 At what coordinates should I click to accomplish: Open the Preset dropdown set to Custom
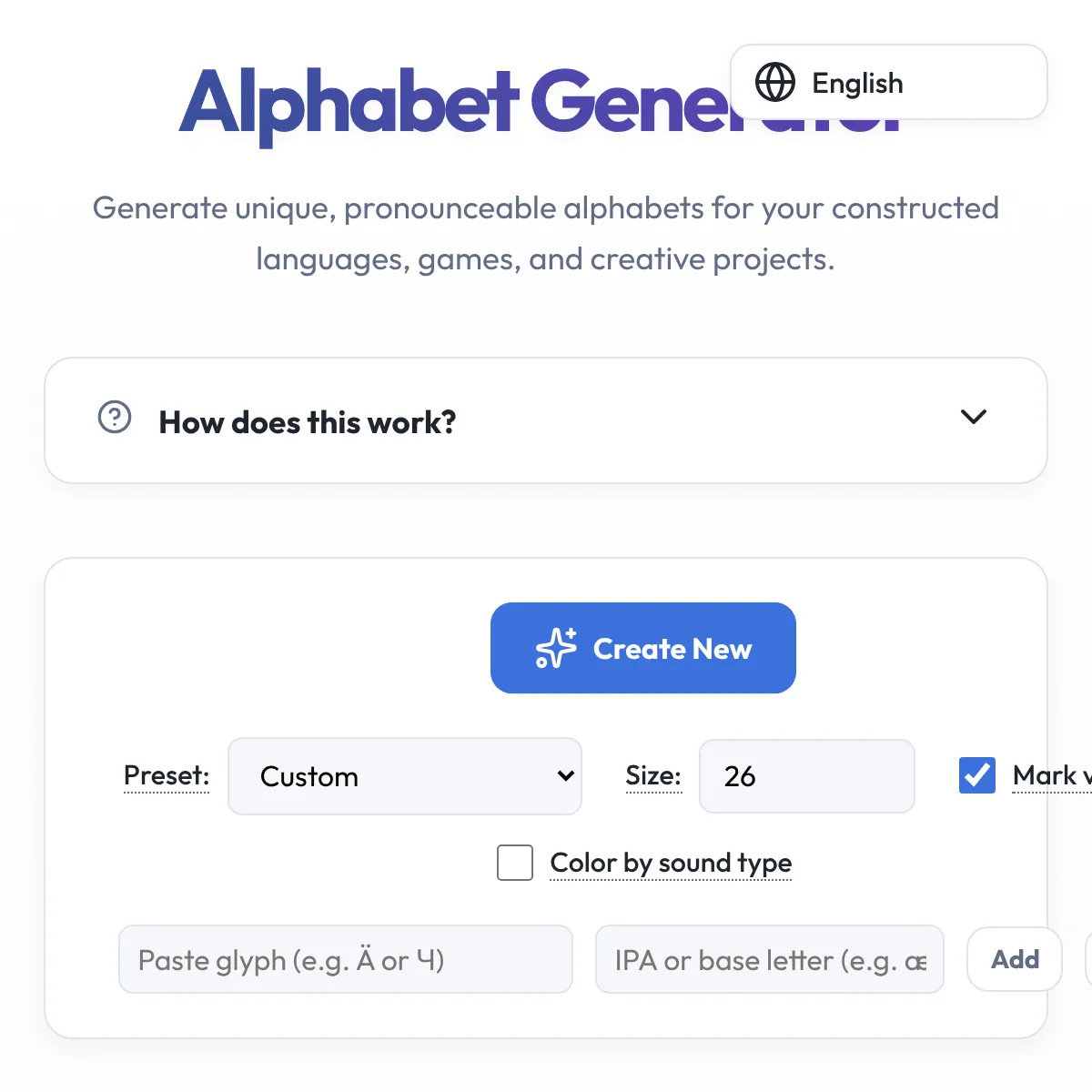coord(404,776)
